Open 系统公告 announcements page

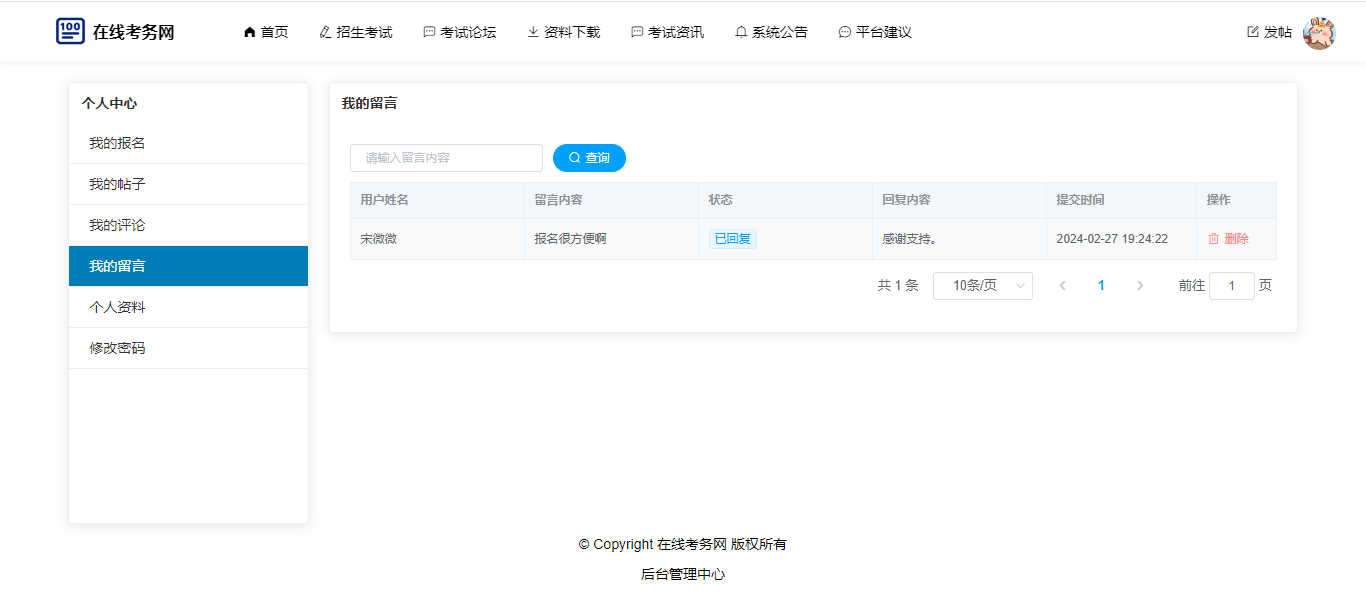pos(771,32)
